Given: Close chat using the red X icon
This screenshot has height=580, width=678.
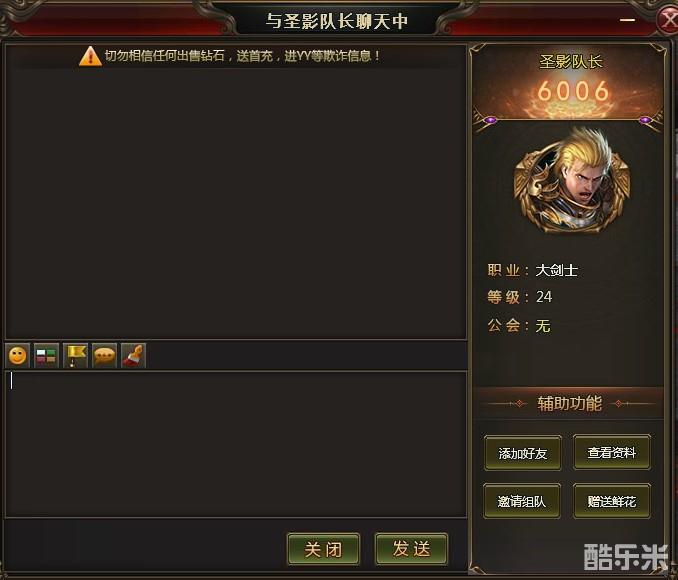Looking at the screenshot, I should click(x=667, y=19).
